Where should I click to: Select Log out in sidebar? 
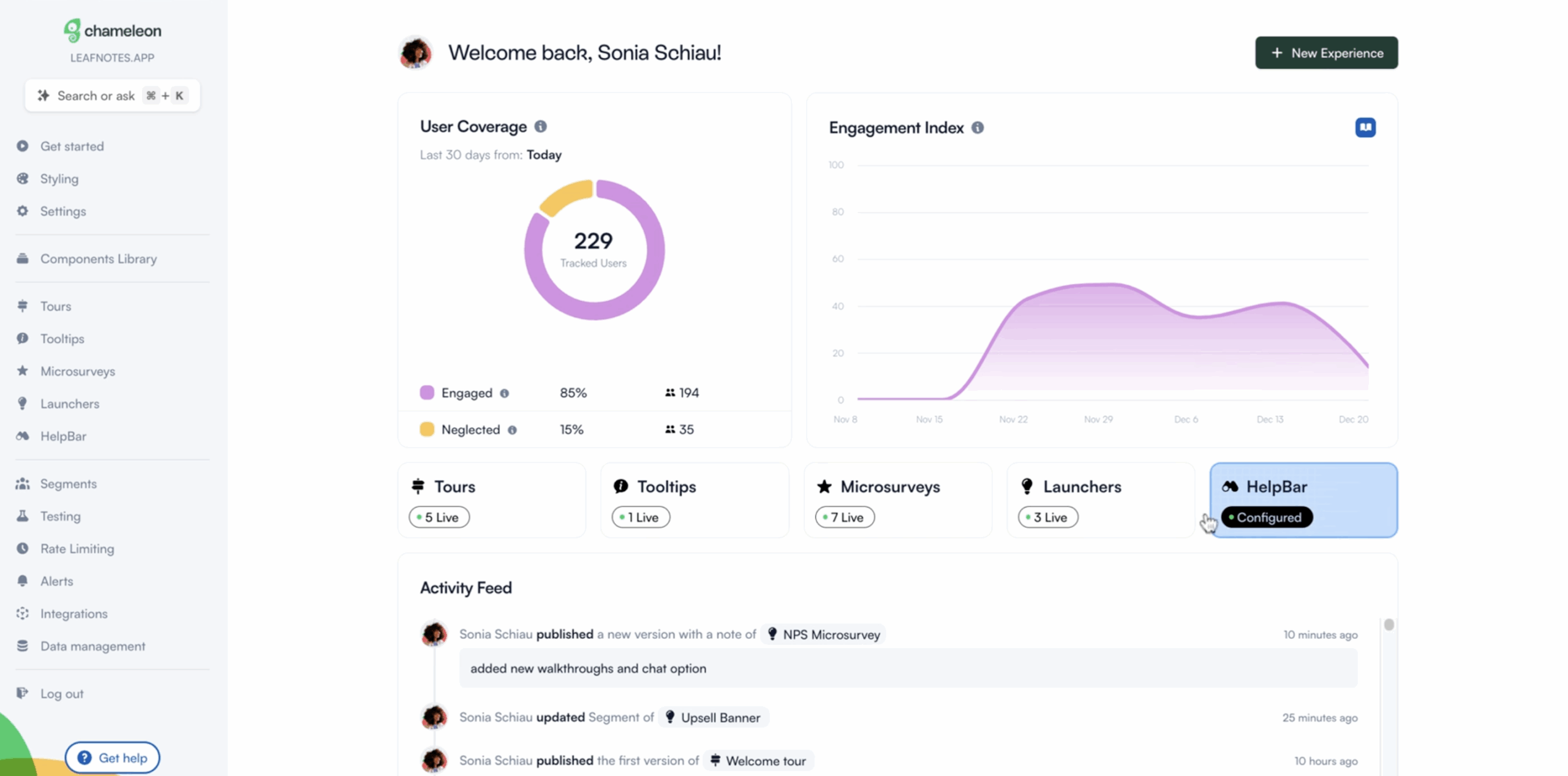point(62,693)
